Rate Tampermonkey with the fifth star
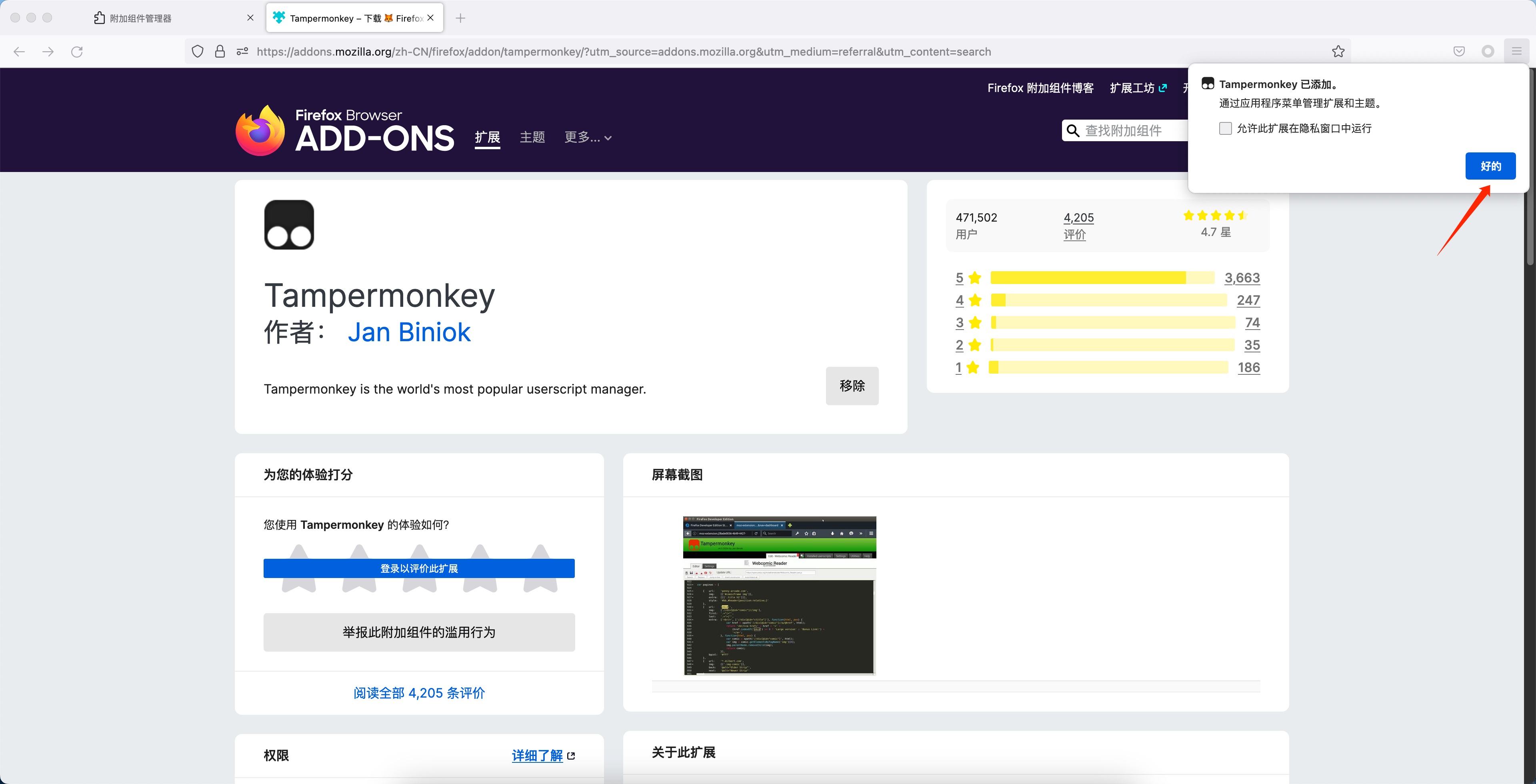 540,568
